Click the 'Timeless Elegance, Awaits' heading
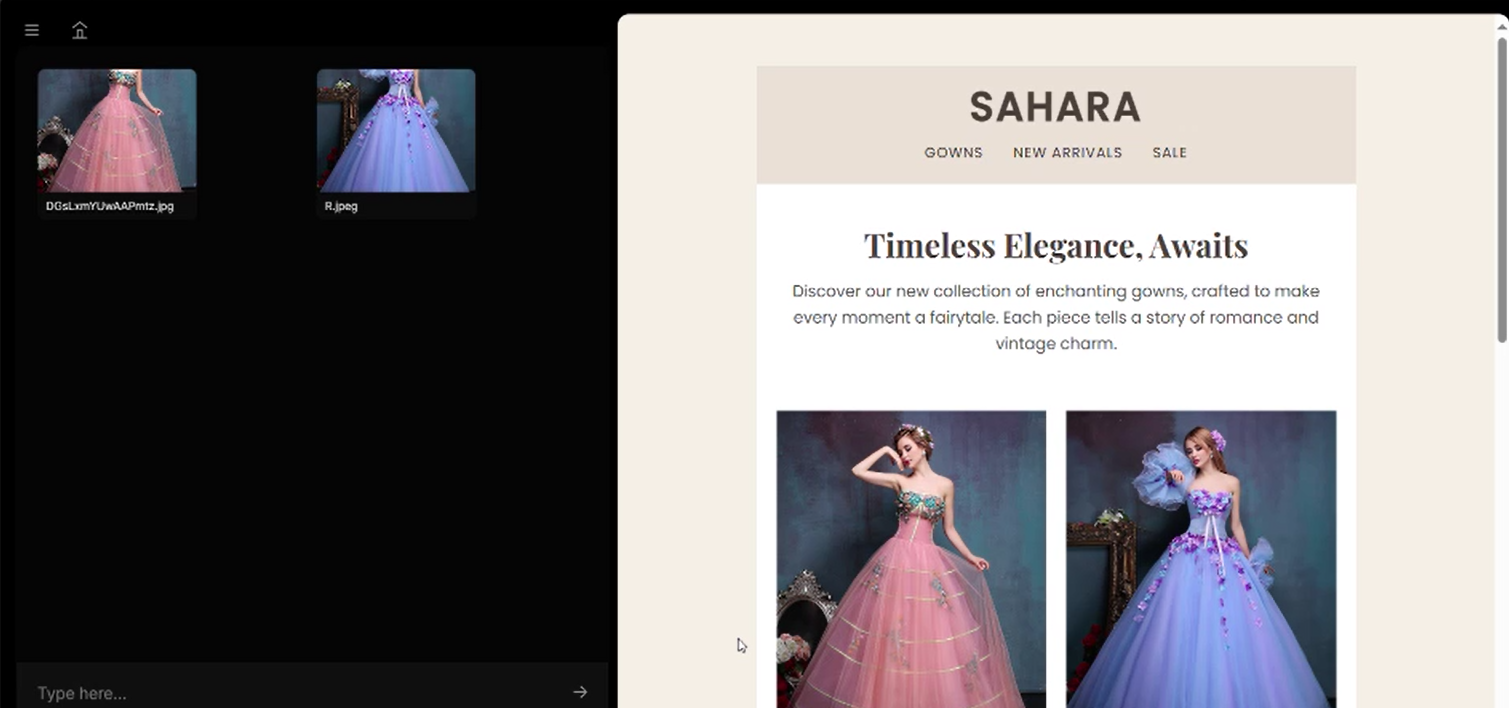 [x=1056, y=245]
